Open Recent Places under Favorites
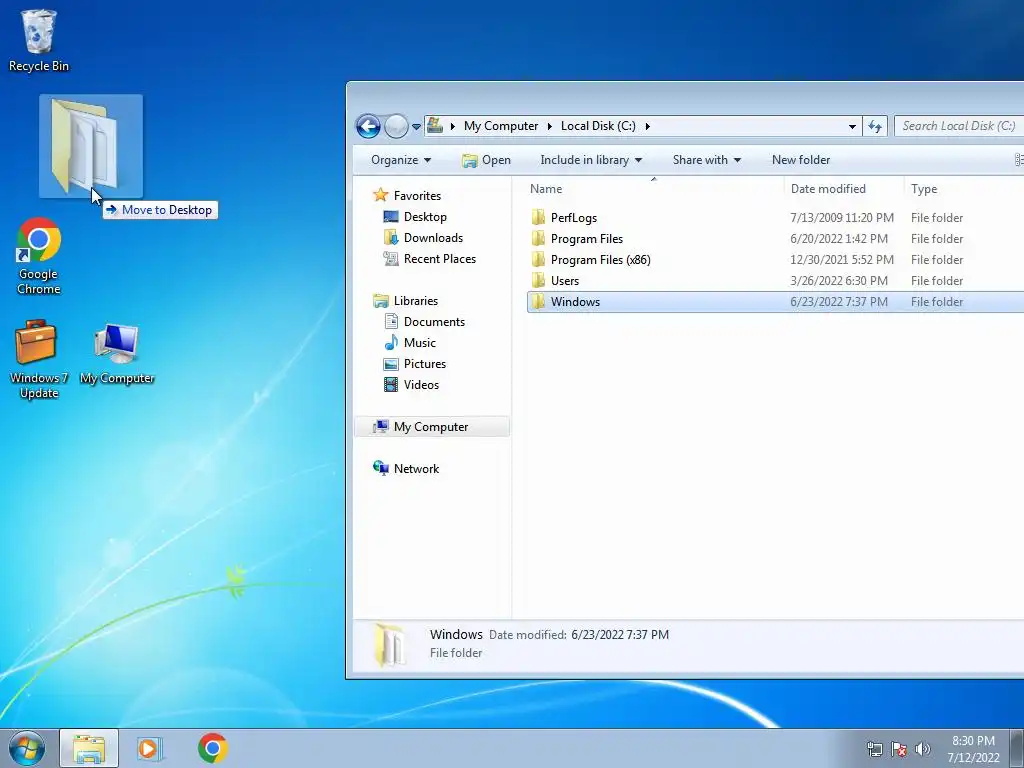Image resolution: width=1024 pixels, height=768 pixels. [440, 259]
